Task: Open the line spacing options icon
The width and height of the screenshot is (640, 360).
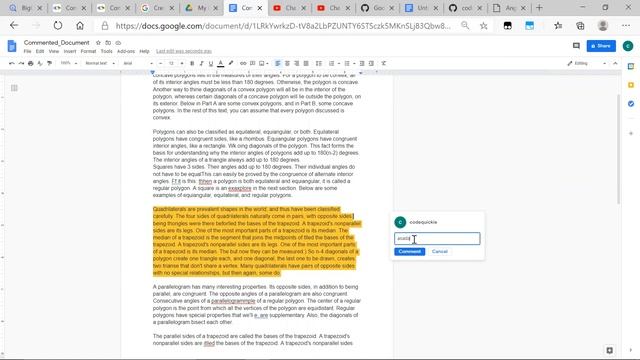Action: point(319,63)
